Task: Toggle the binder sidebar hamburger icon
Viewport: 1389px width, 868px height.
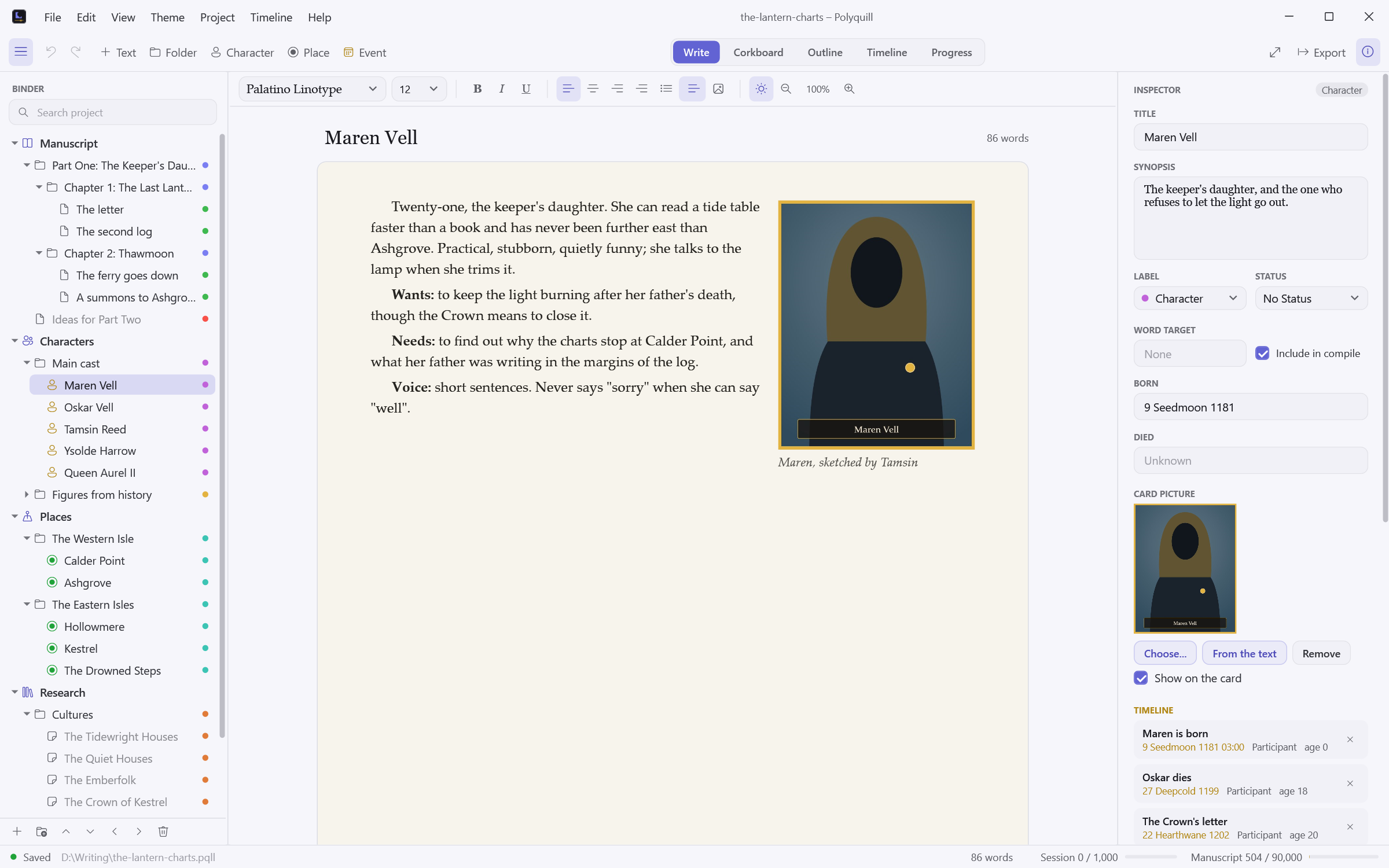Action: pyautogui.click(x=21, y=52)
